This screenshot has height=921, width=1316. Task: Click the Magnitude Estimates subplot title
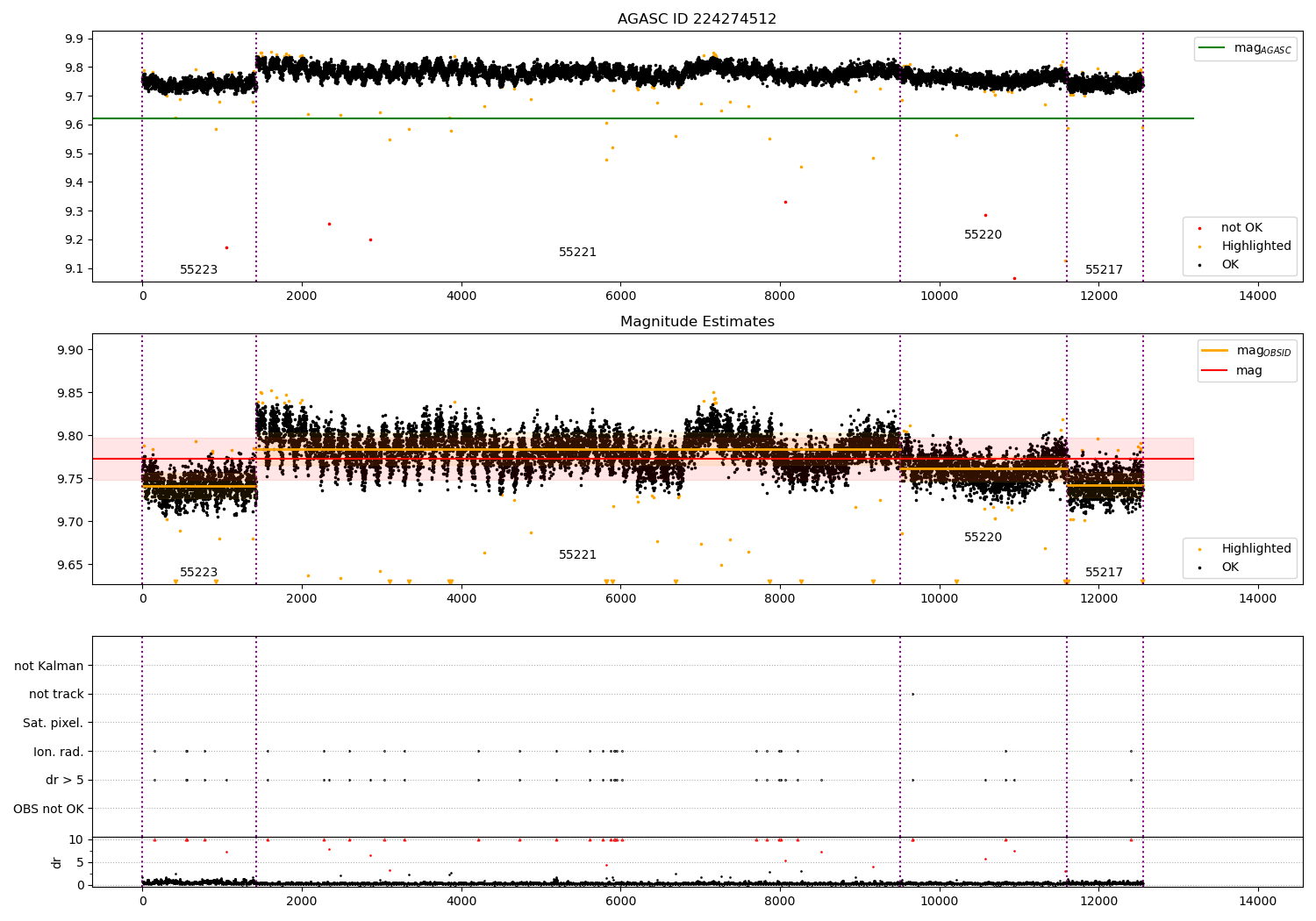(697, 322)
